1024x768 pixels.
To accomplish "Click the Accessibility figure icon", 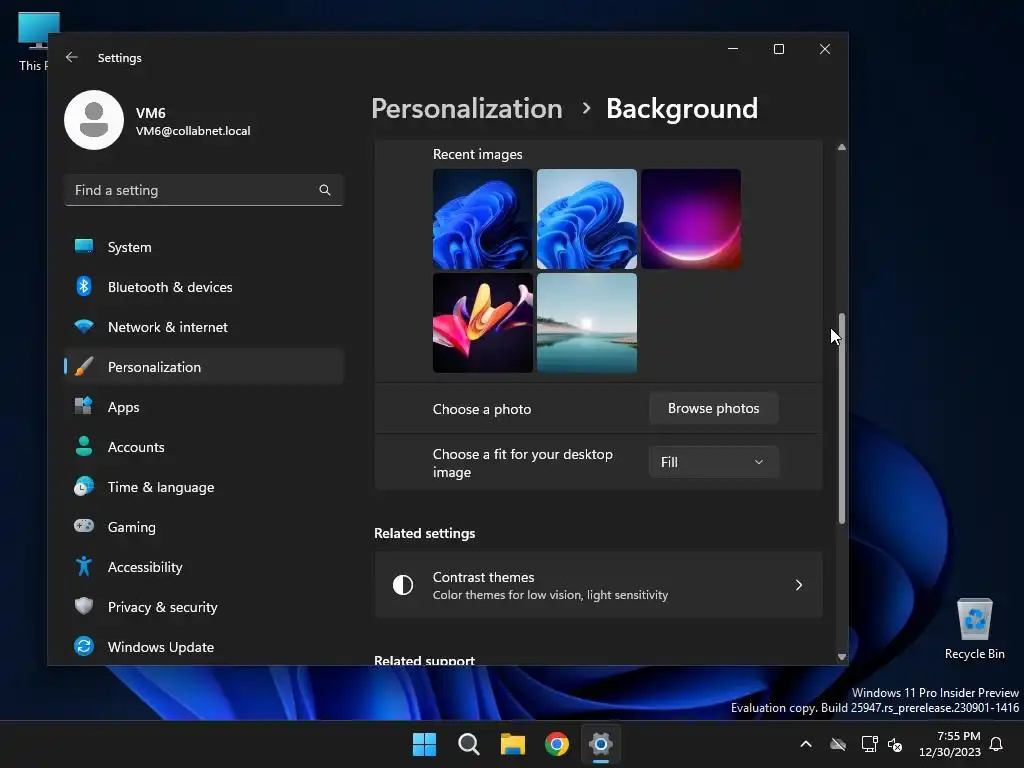I will (84, 566).
